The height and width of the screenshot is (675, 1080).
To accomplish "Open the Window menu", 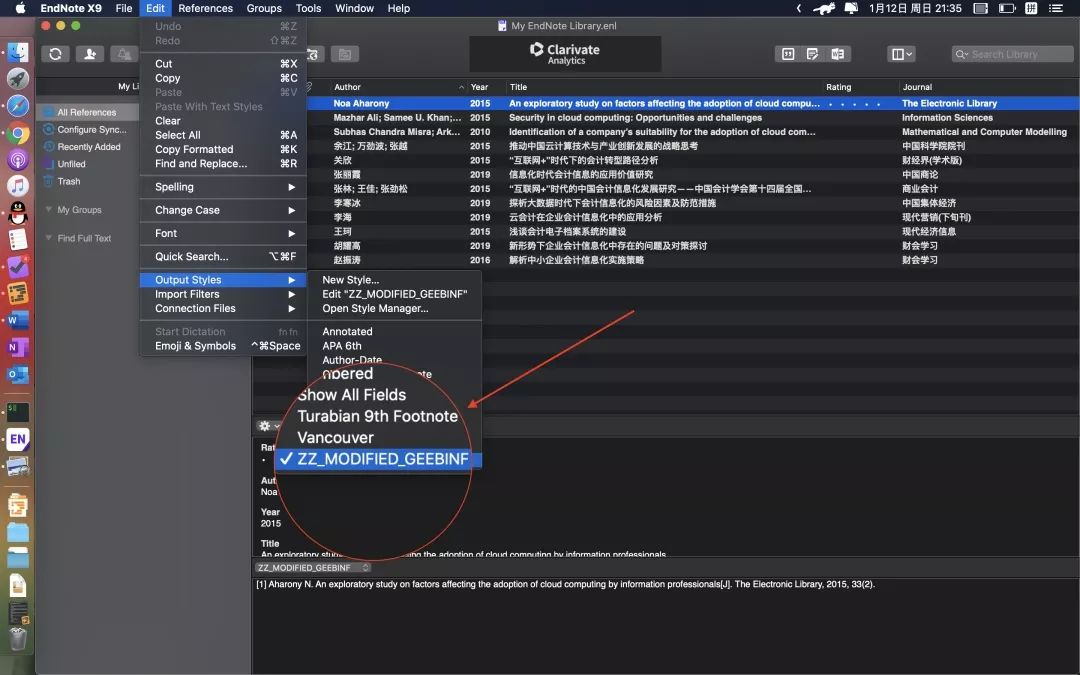I will tap(354, 8).
